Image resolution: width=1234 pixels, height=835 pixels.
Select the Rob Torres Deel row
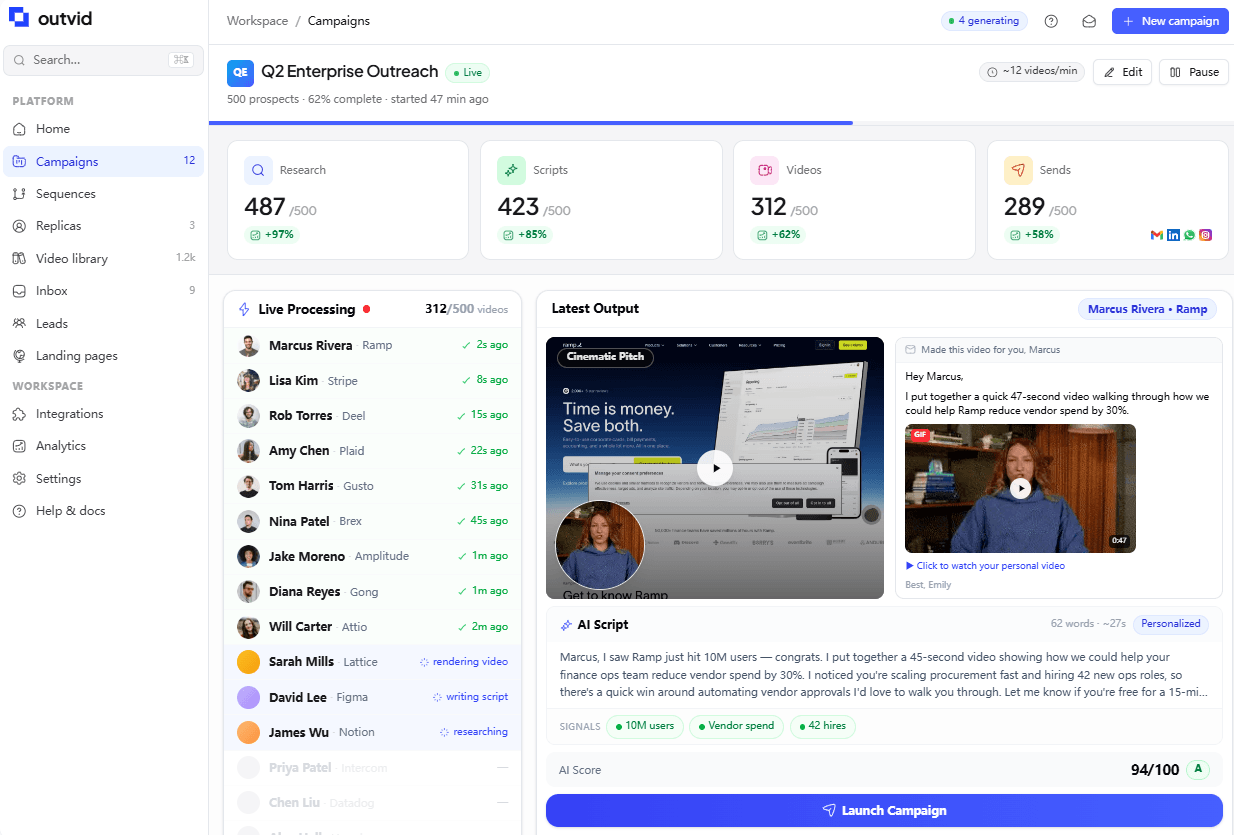[x=372, y=415]
